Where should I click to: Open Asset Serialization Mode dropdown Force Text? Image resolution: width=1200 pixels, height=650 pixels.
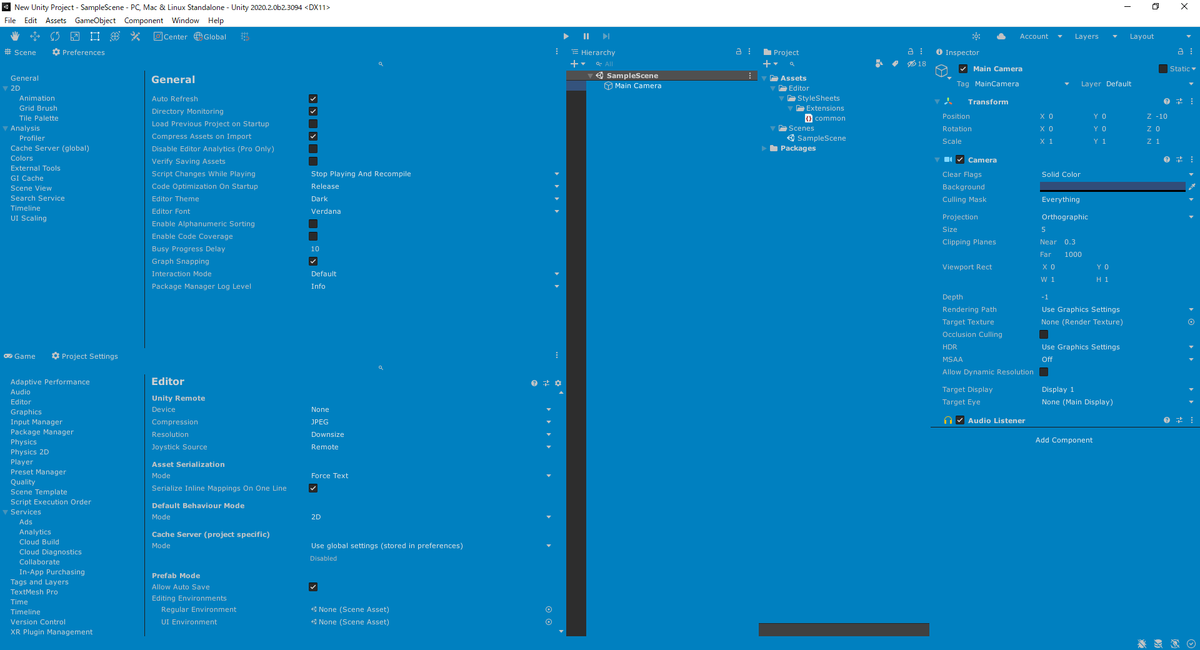430,476
